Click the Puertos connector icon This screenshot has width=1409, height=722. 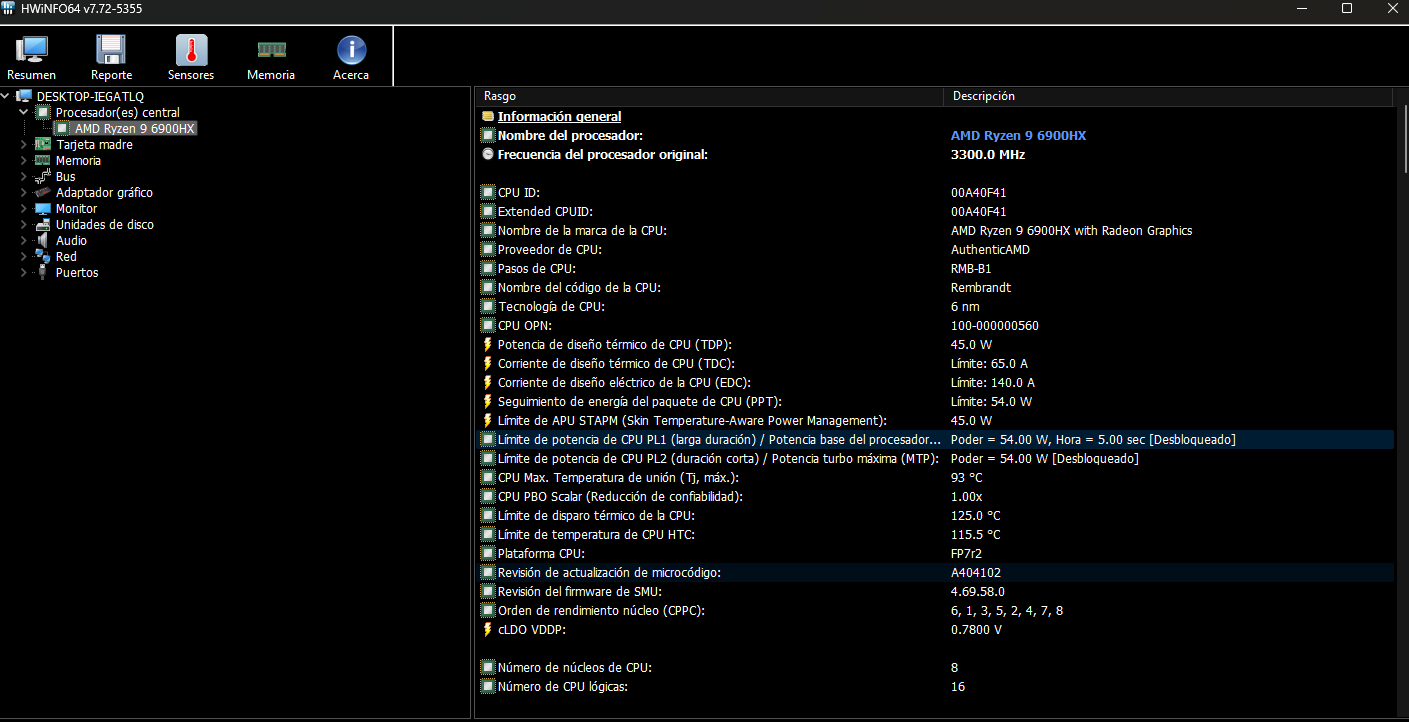(x=42, y=272)
